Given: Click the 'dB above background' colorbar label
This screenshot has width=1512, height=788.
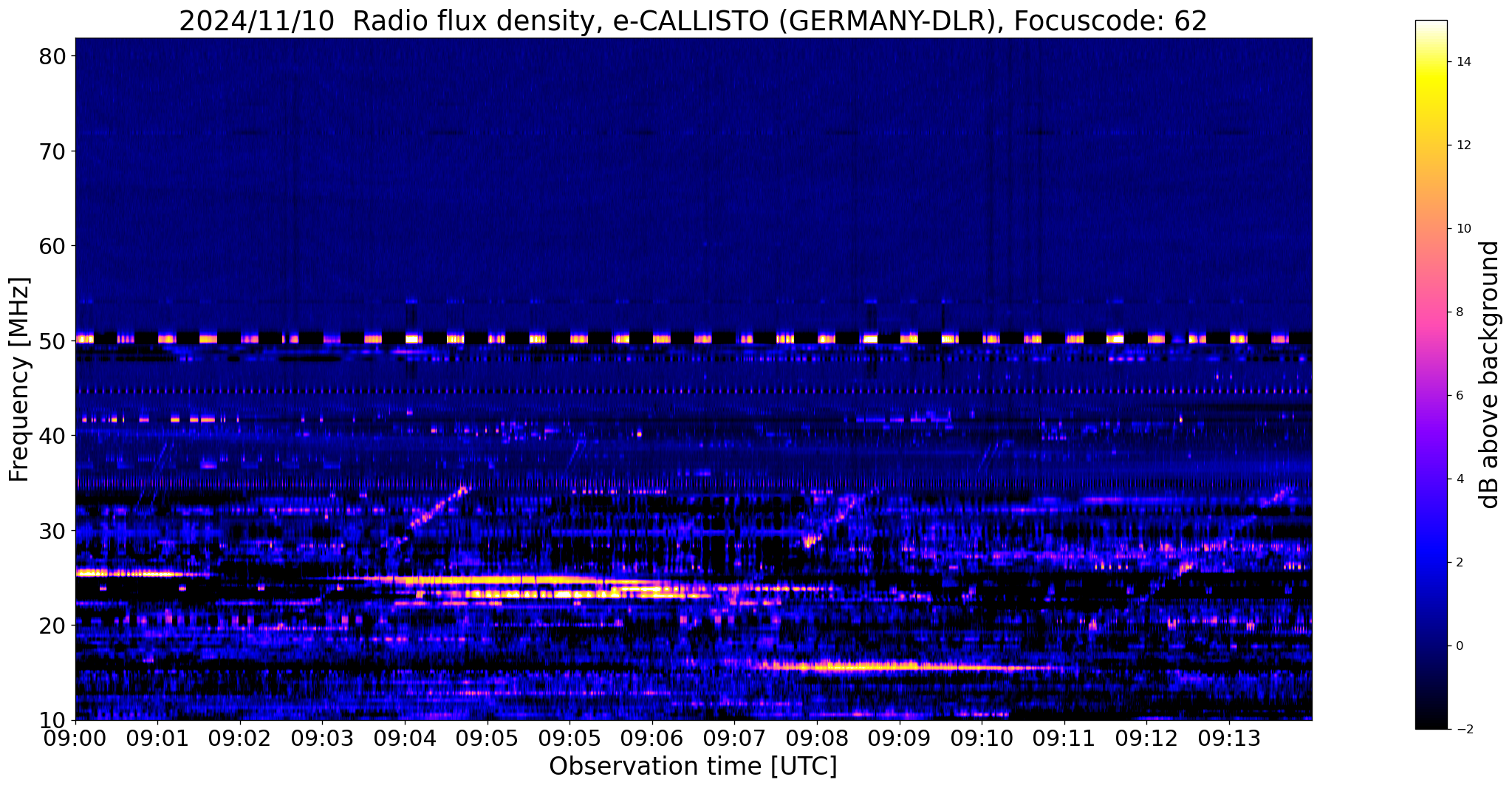Looking at the screenshot, I should point(1490,374).
